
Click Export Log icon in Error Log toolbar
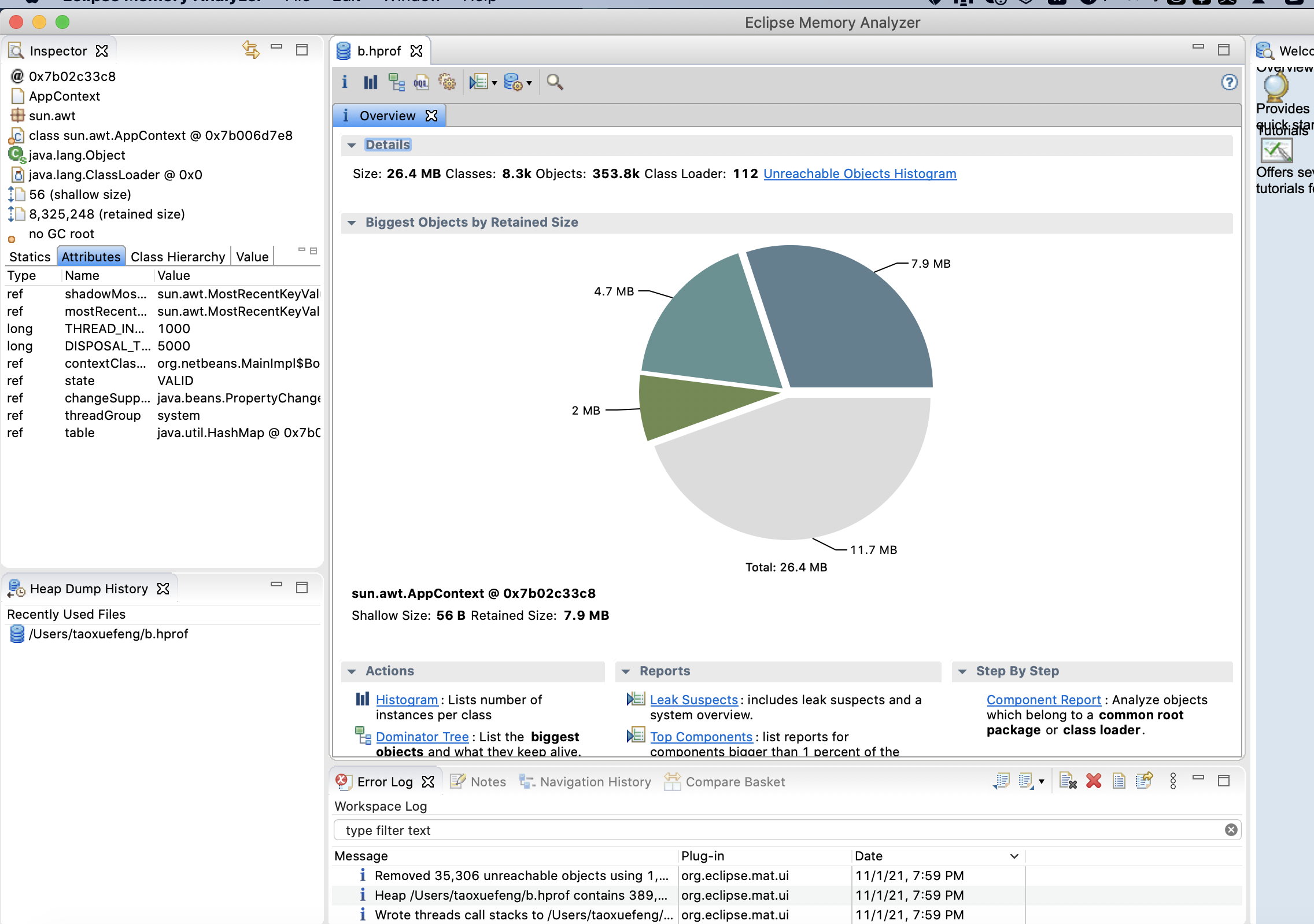click(1002, 781)
